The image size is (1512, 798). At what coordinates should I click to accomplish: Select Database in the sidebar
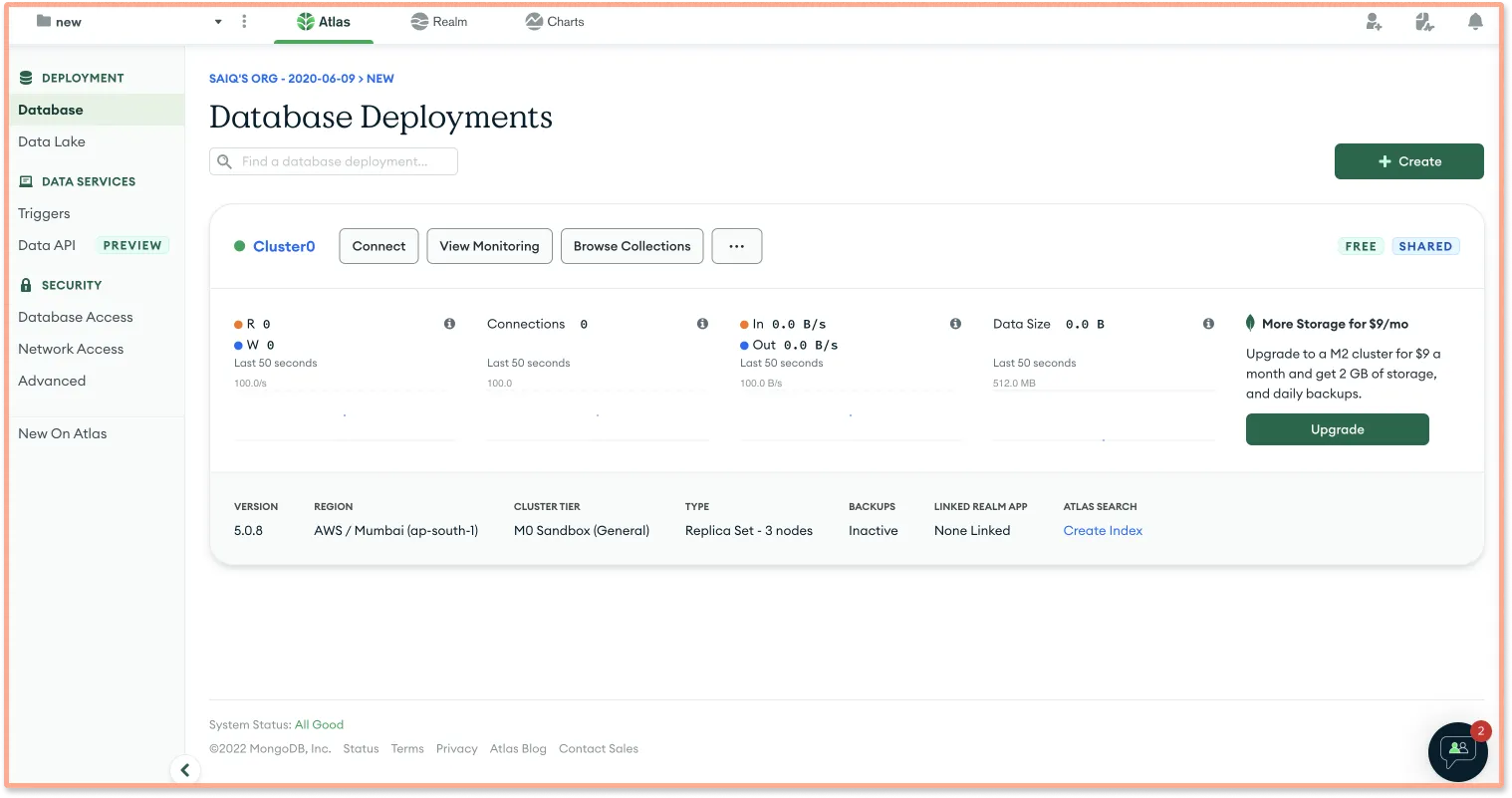pos(96,110)
